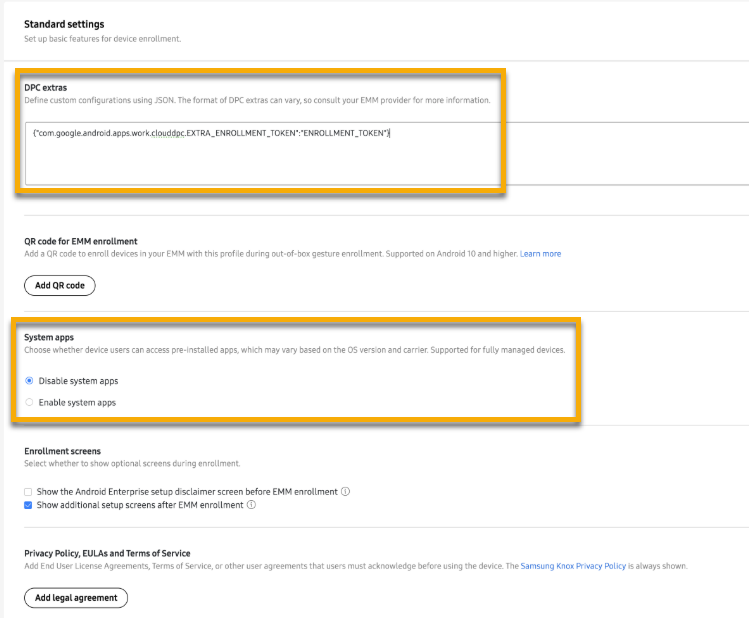Click the Standard settings heading
The height and width of the screenshot is (618, 749).
(64, 24)
